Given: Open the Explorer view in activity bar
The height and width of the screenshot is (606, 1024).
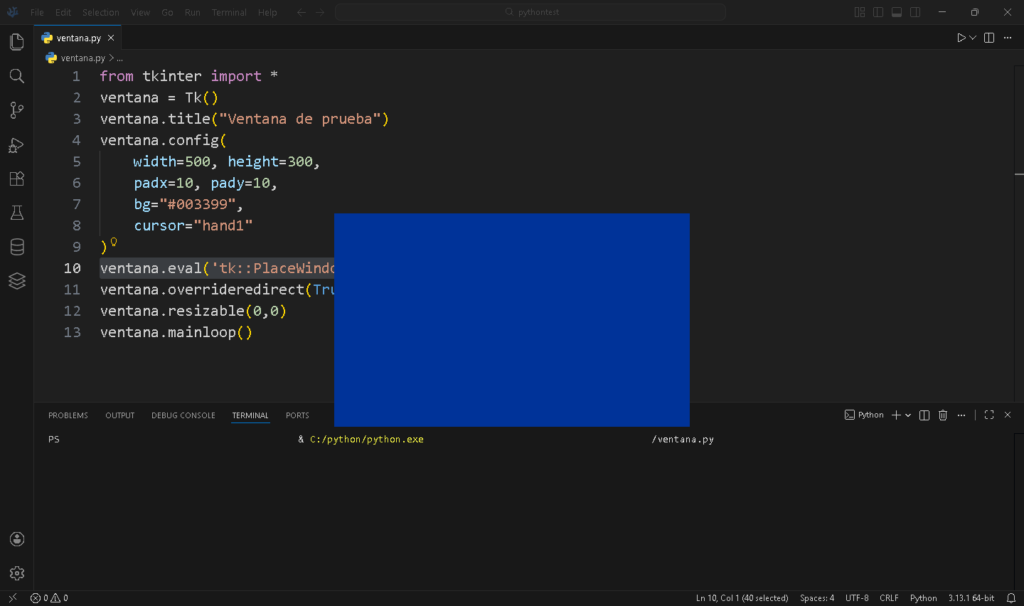Looking at the screenshot, I should pos(17,42).
